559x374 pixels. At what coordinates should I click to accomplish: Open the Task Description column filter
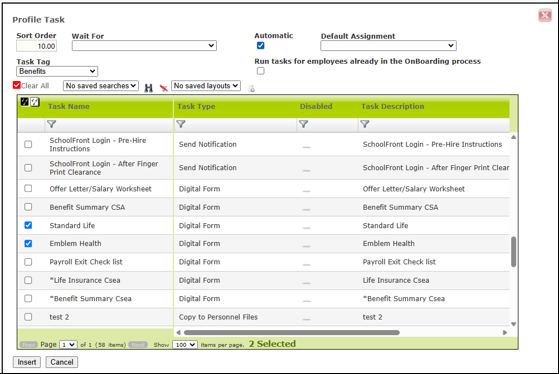tap(365, 124)
